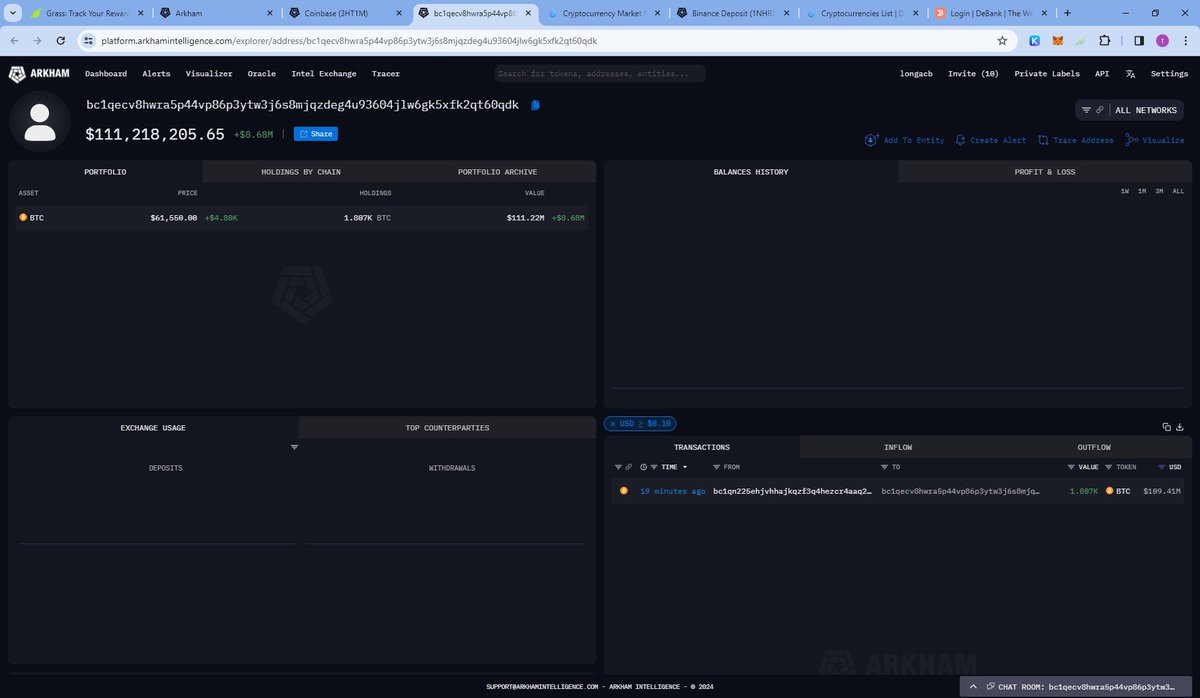Select the 1M balance history range
The image size is (1200, 698).
[1142, 191]
